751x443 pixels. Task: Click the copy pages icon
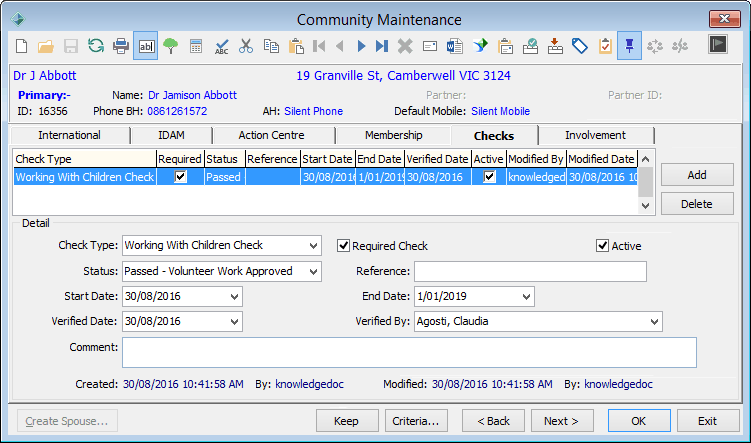tap(271, 46)
